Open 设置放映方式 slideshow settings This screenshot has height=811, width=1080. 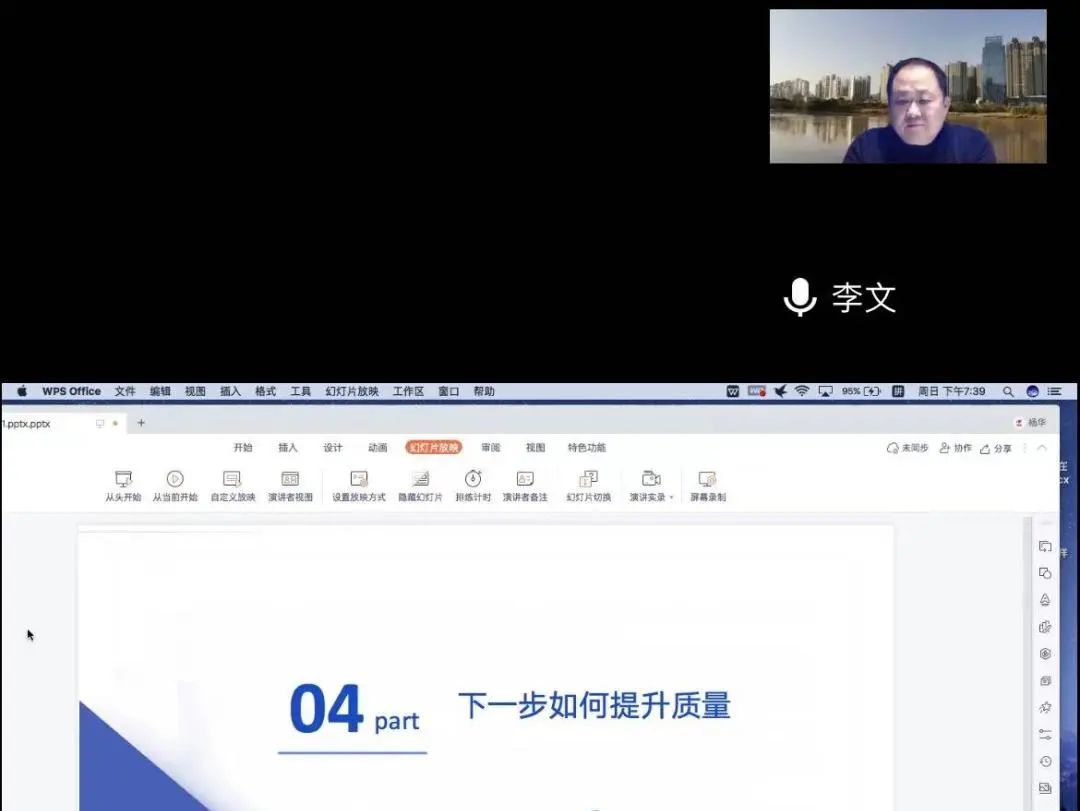359,479
